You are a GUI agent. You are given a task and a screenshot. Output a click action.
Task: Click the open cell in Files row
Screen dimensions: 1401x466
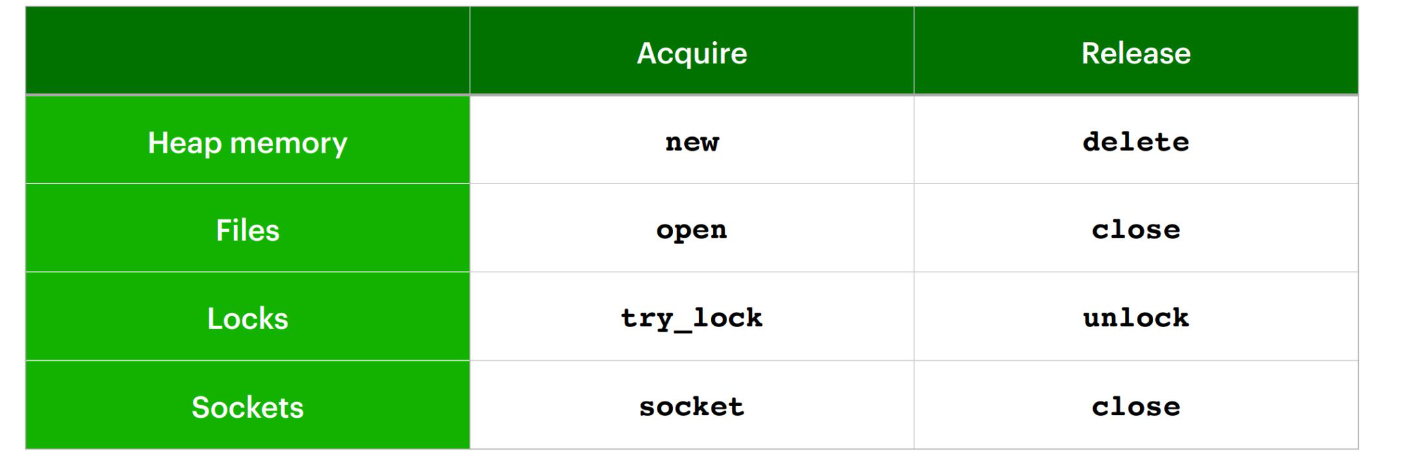pyautogui.click(x=692, y=230)
